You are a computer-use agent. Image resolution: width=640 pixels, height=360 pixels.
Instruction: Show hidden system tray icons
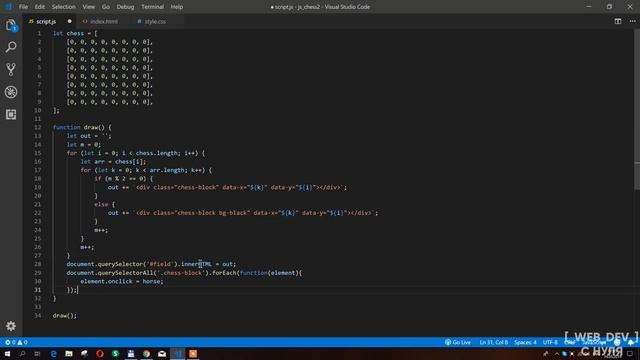click(x=556, y=353)
